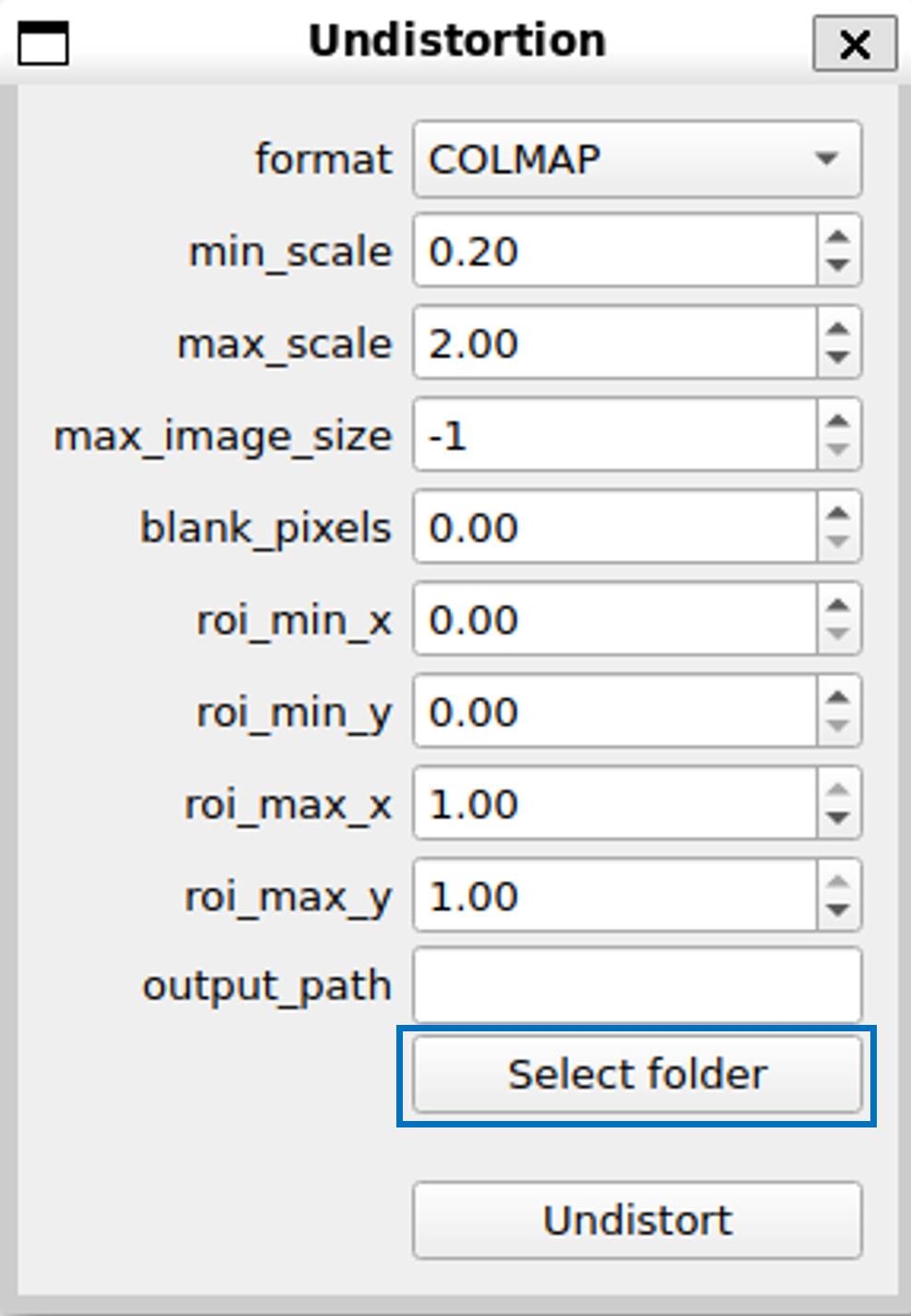911x1316 pixels.
Task: Click the output_path text field
Action: click(637, 985)
